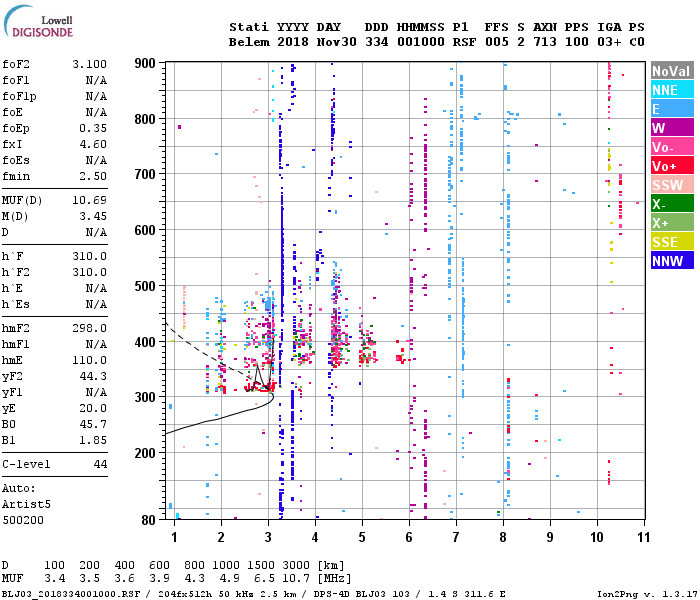Click the 500 km height axis label
This screenshot has height=600, width=700.
(145, 286)
